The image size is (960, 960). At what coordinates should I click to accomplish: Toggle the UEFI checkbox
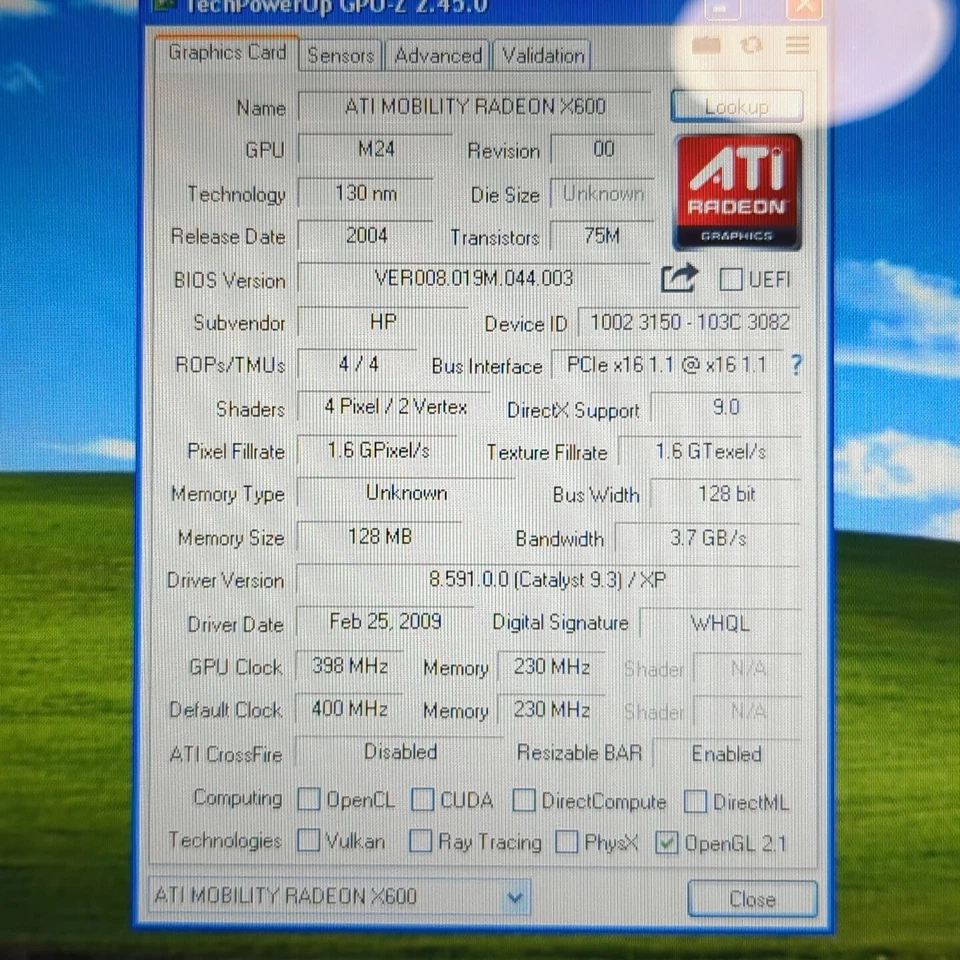point(731,280)
